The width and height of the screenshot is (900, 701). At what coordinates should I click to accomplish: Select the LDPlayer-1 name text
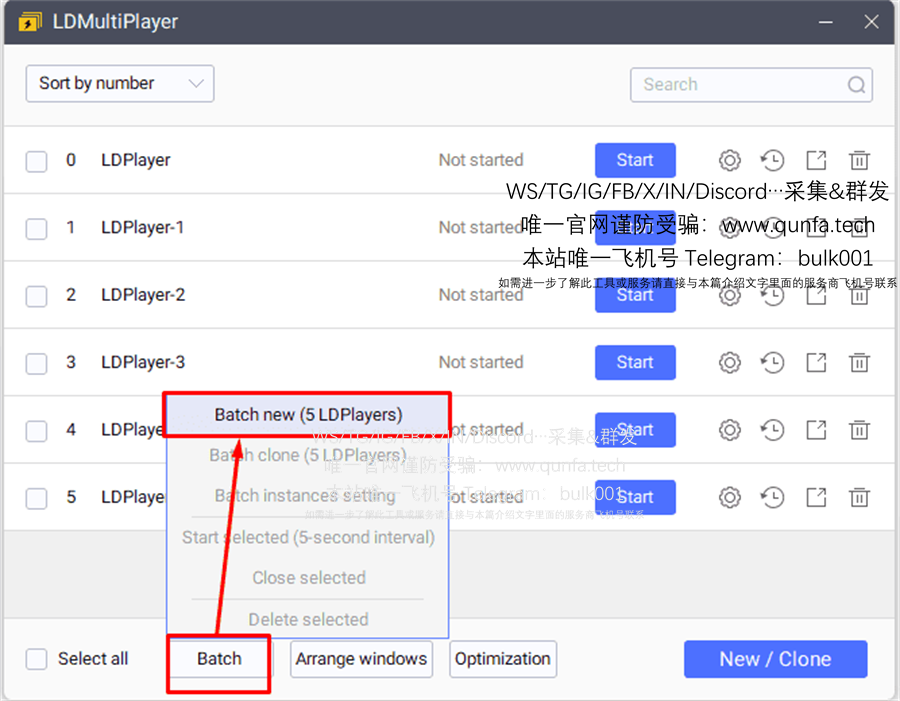click(x=142, y=228)
